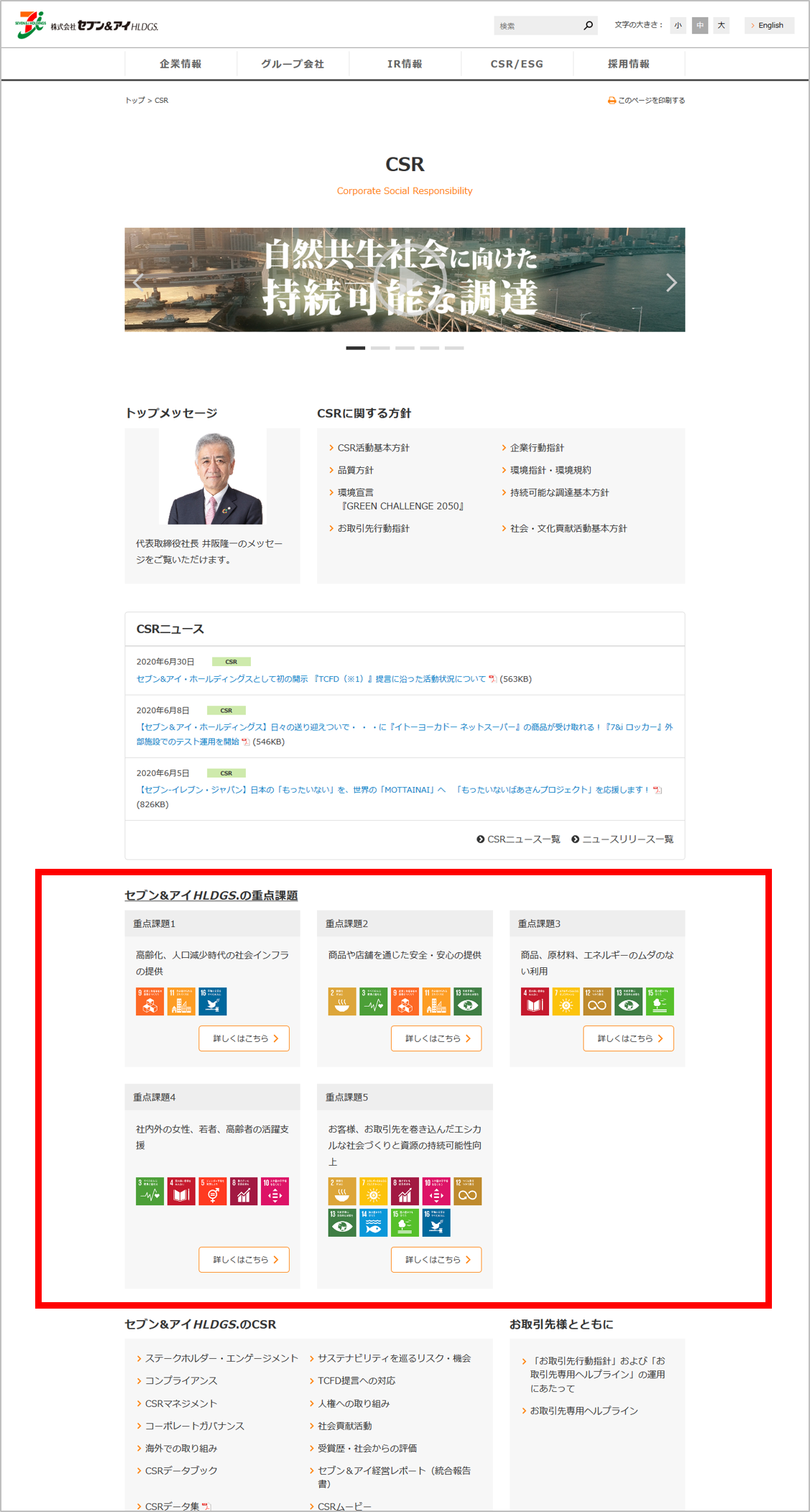Click 詳しくはこちら in 重点課題1 card
Viewport: 810px width, 1512px height.
(244, 1038)
